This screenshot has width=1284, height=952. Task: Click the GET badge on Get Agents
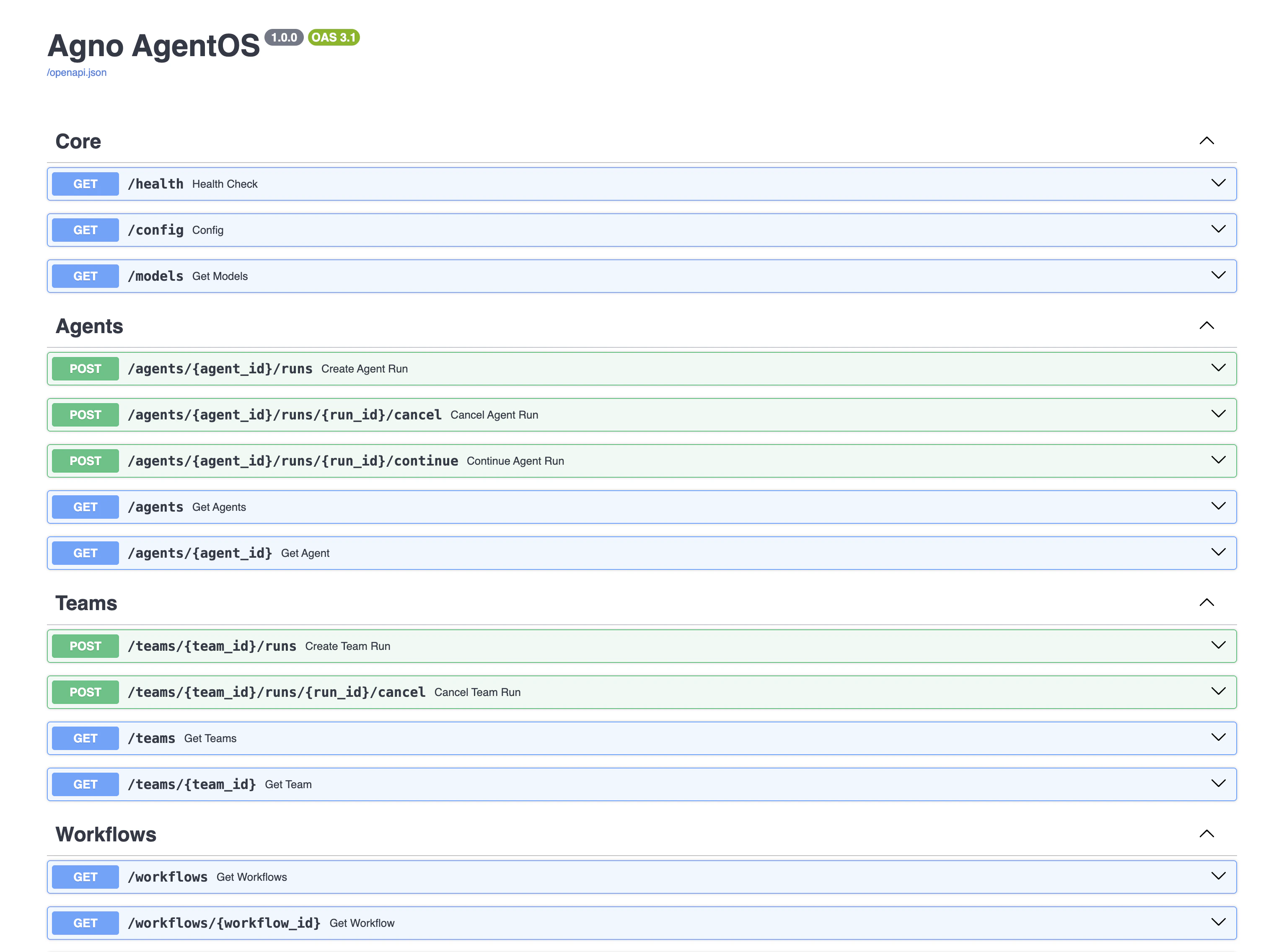pos(85,507)
